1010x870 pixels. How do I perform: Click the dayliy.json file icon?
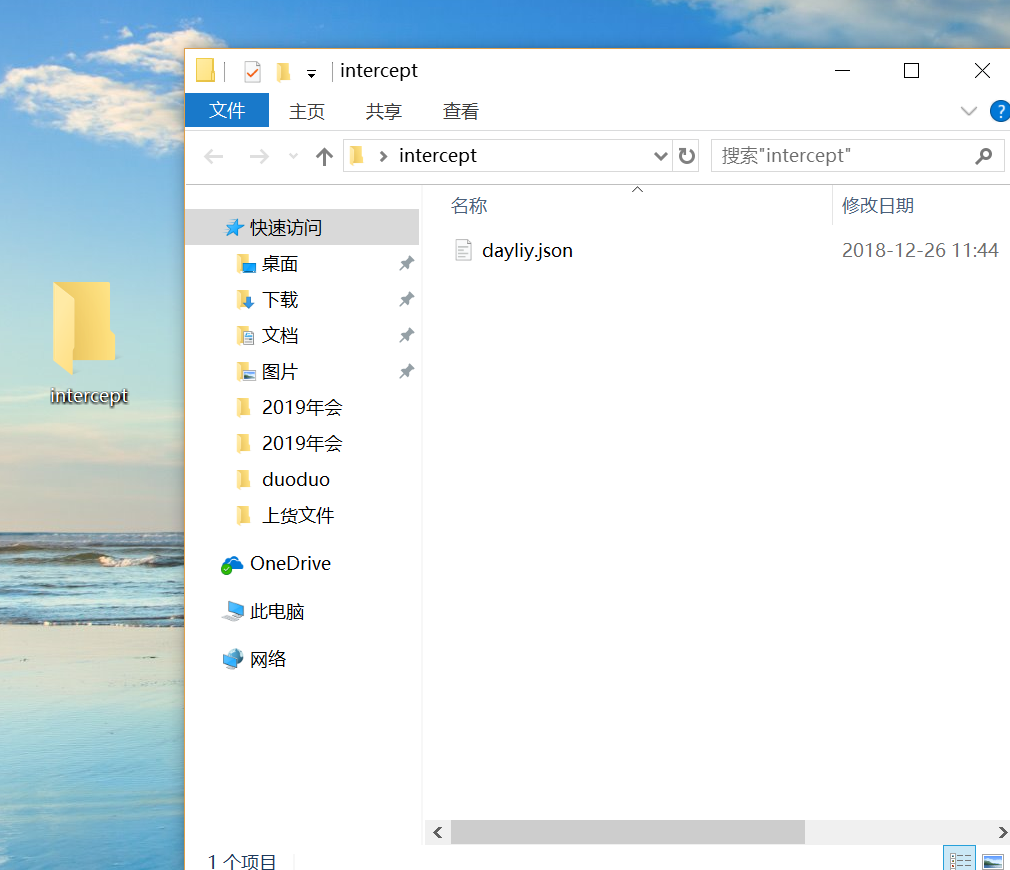click(463, 250)
